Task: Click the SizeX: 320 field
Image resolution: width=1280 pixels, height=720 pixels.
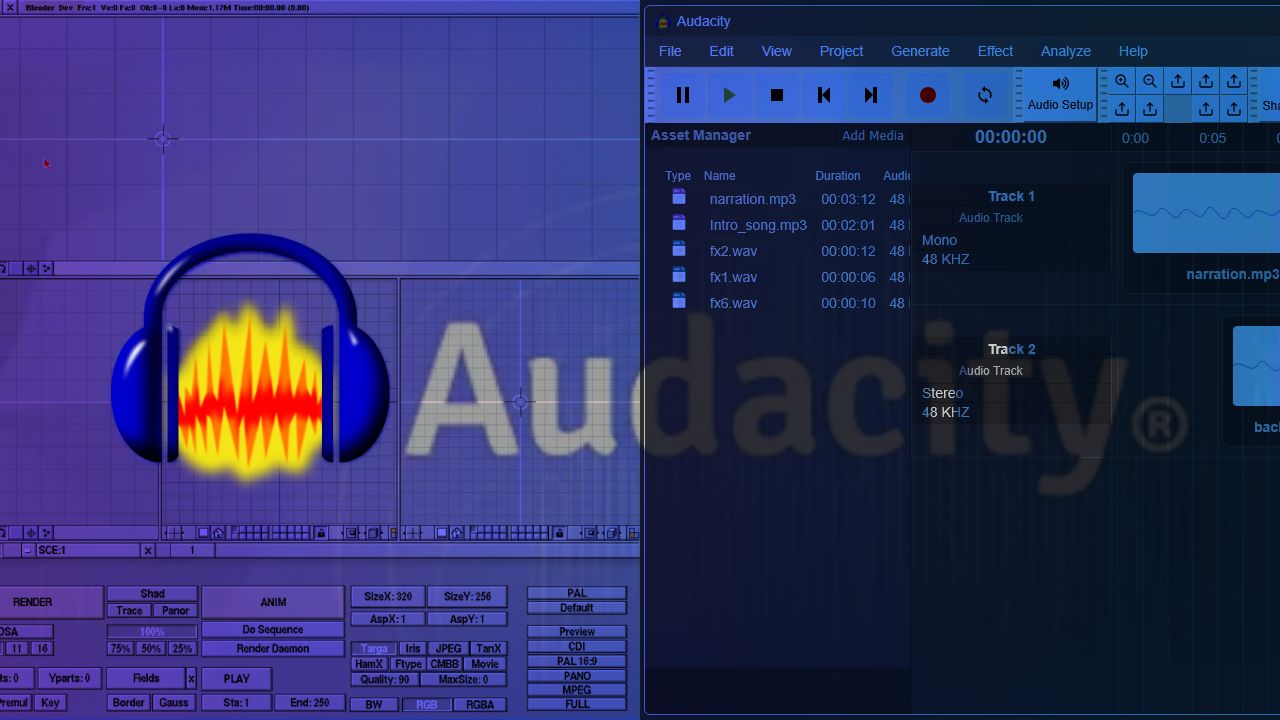Action: [388, 597]
